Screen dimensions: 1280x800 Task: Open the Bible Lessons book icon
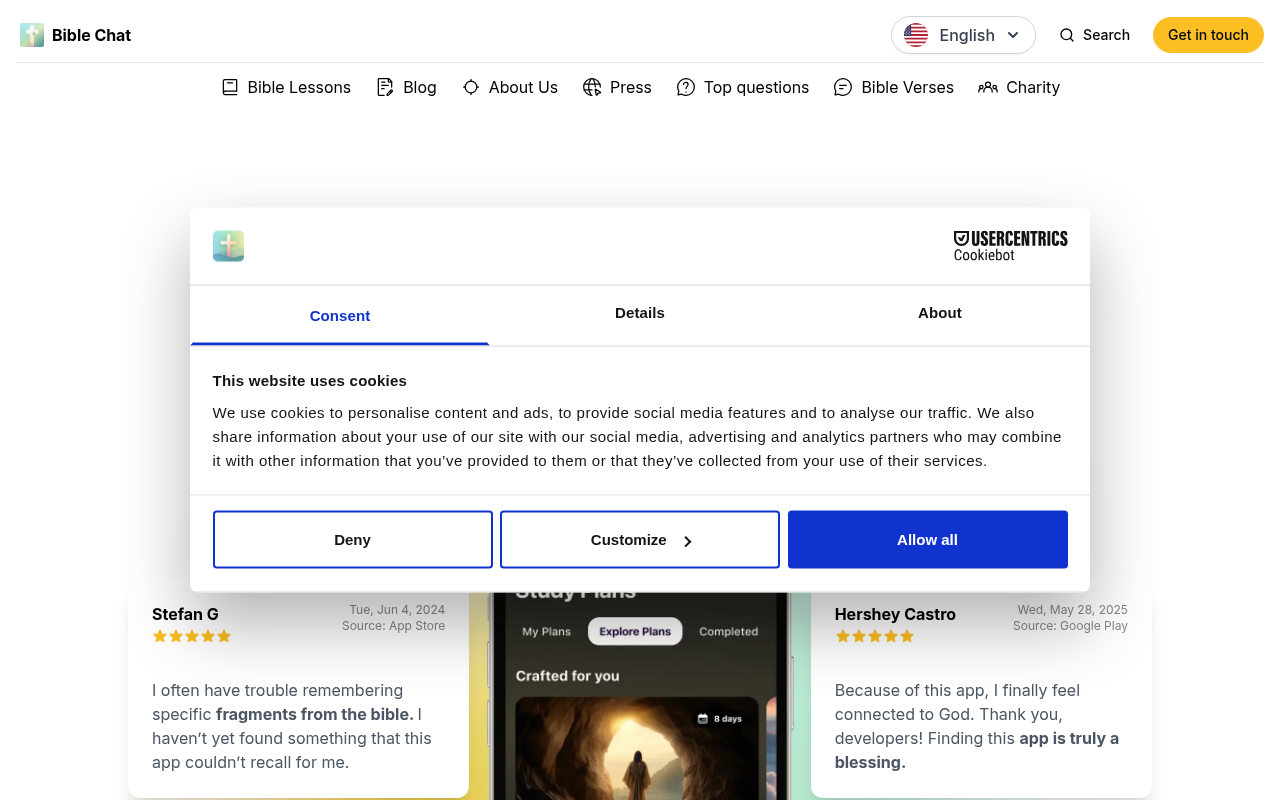tap(229, 87)
